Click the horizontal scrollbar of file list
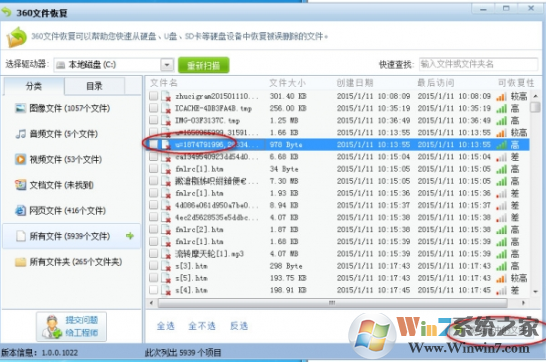This screenshot has width=546, height=362. point(333,303)
